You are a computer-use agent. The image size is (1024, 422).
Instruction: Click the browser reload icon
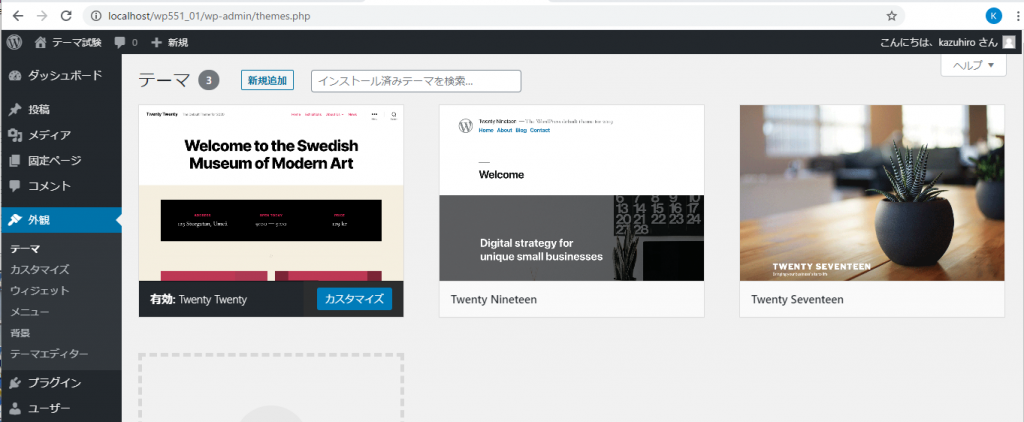tap(65, 15)
